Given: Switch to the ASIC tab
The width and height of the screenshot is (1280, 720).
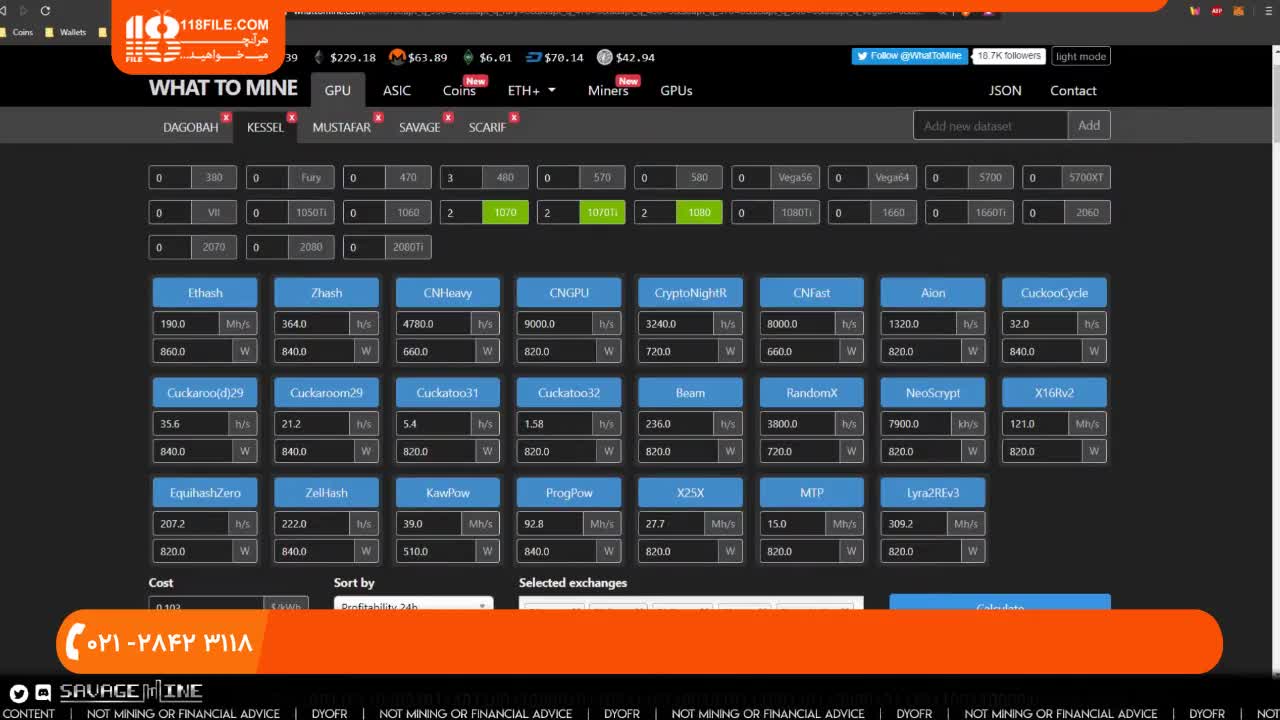Looking at the screenshot, I should point(397,90).
